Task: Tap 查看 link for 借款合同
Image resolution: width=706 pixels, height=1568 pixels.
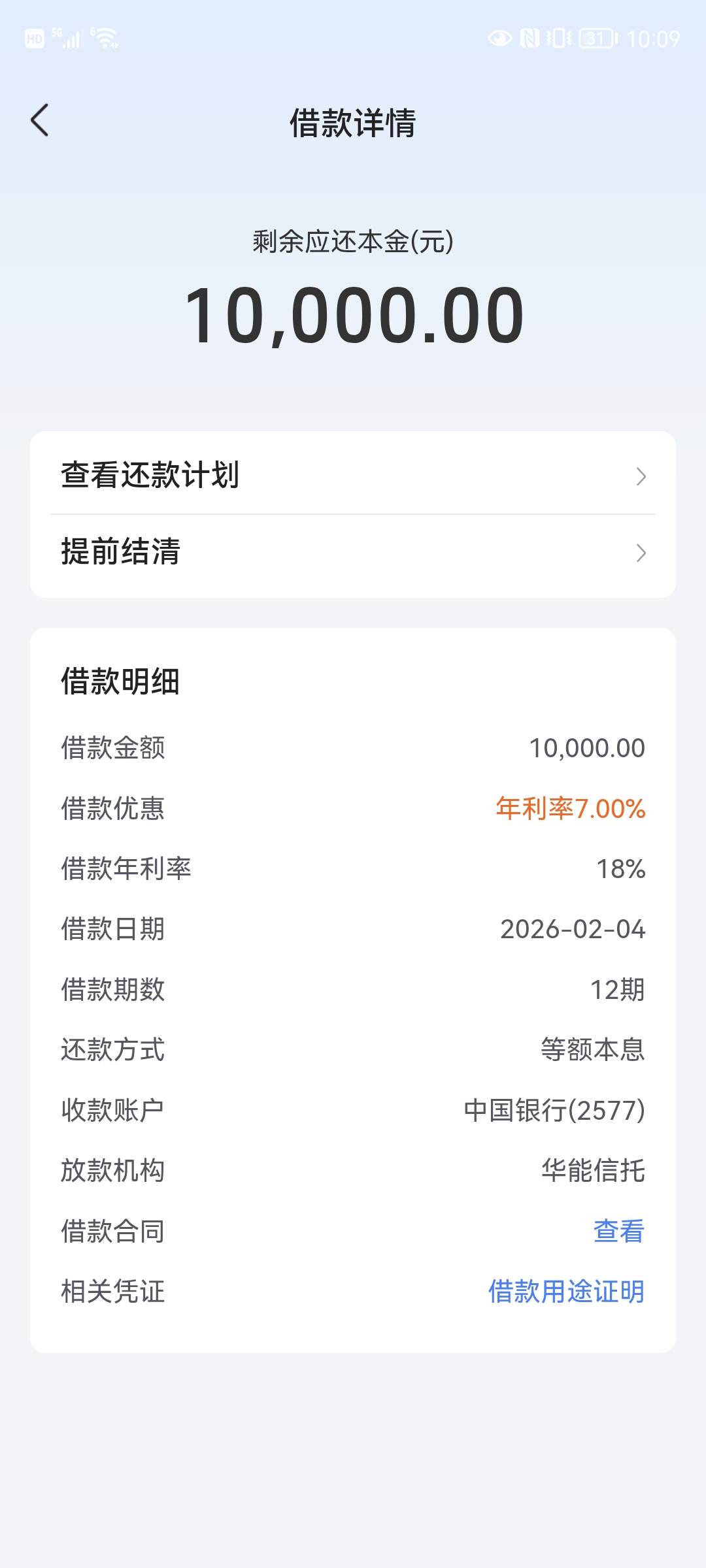Action: pos(618,1232)
